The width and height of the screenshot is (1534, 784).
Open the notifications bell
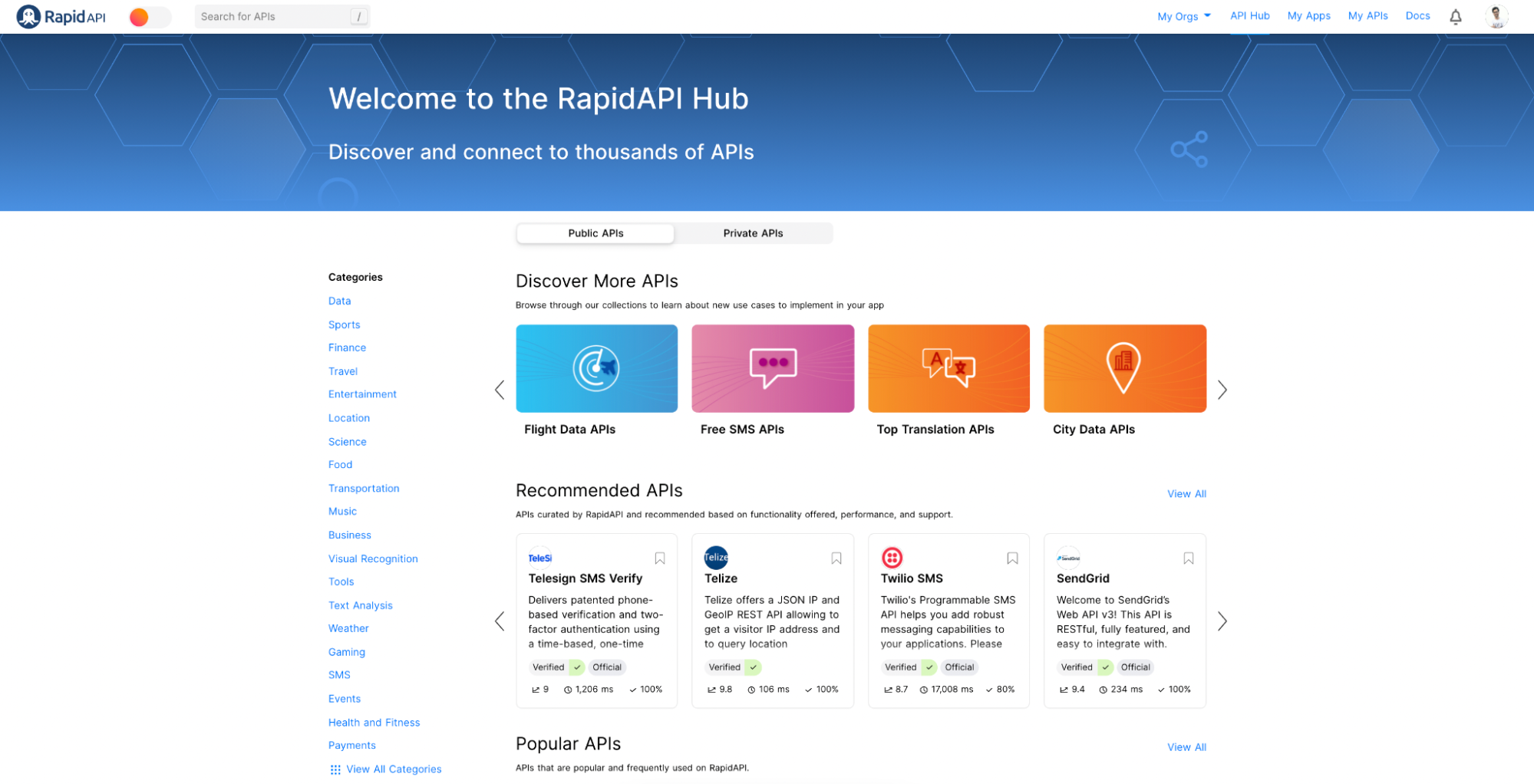pyautogui.click(x=1455, y=17)
